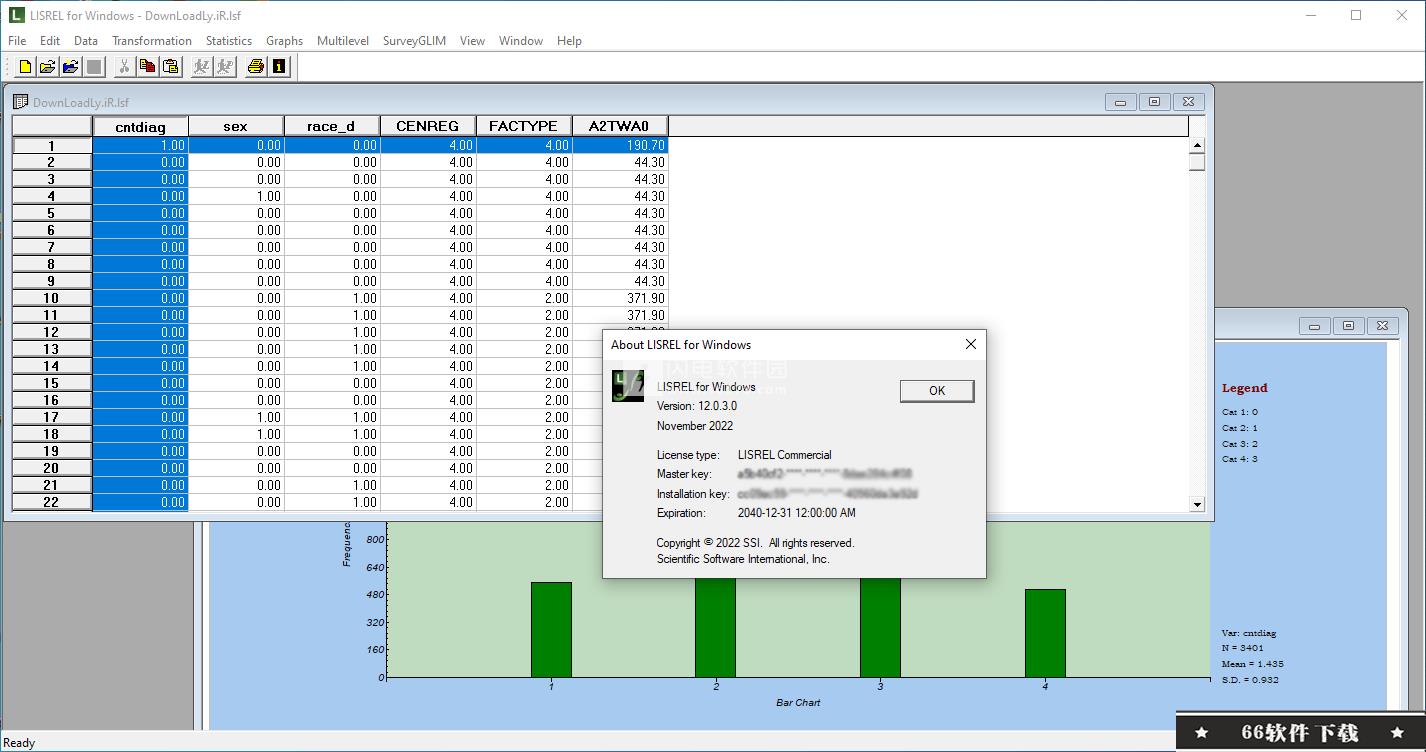Click the Cut scissors toolbar icon
This screenshot has height=752, width=1426.
pos(124,67)
